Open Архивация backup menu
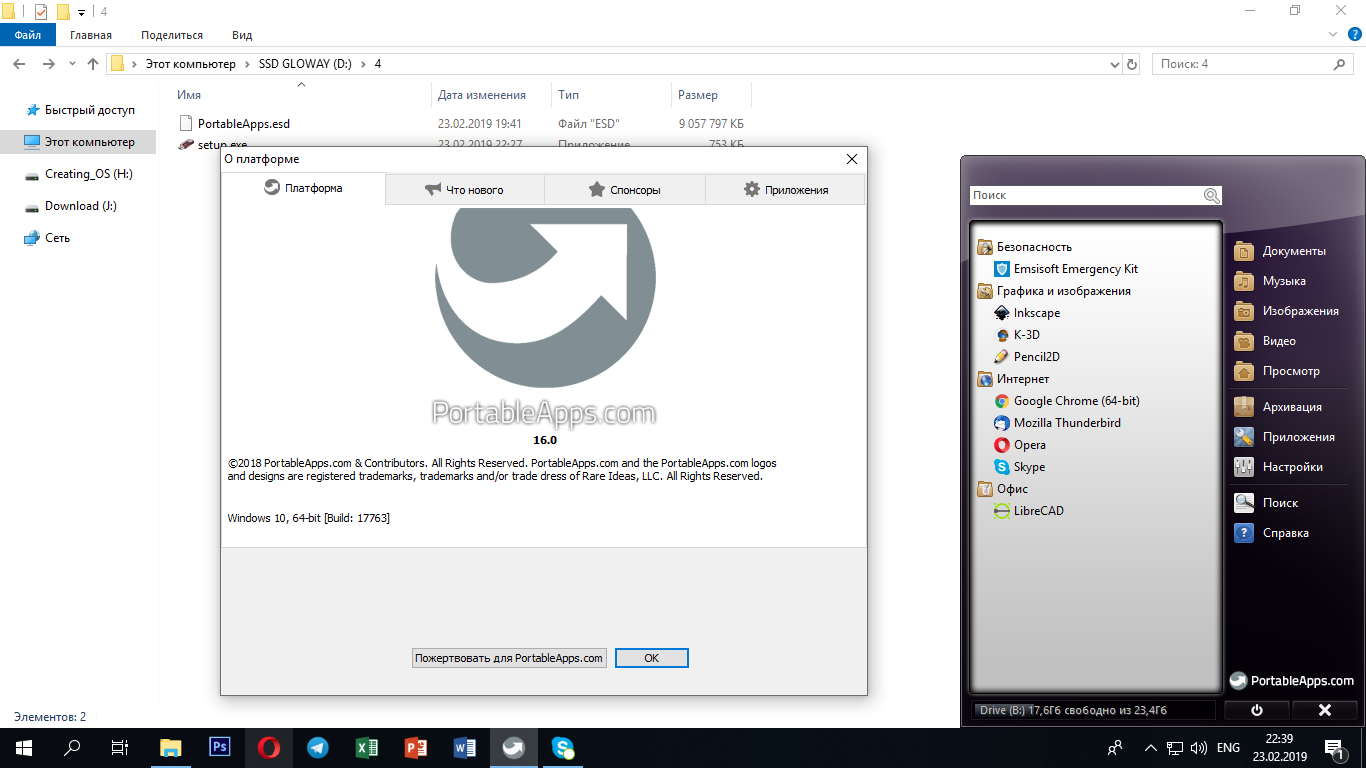1366x768 pixels. click(1278, 407)
